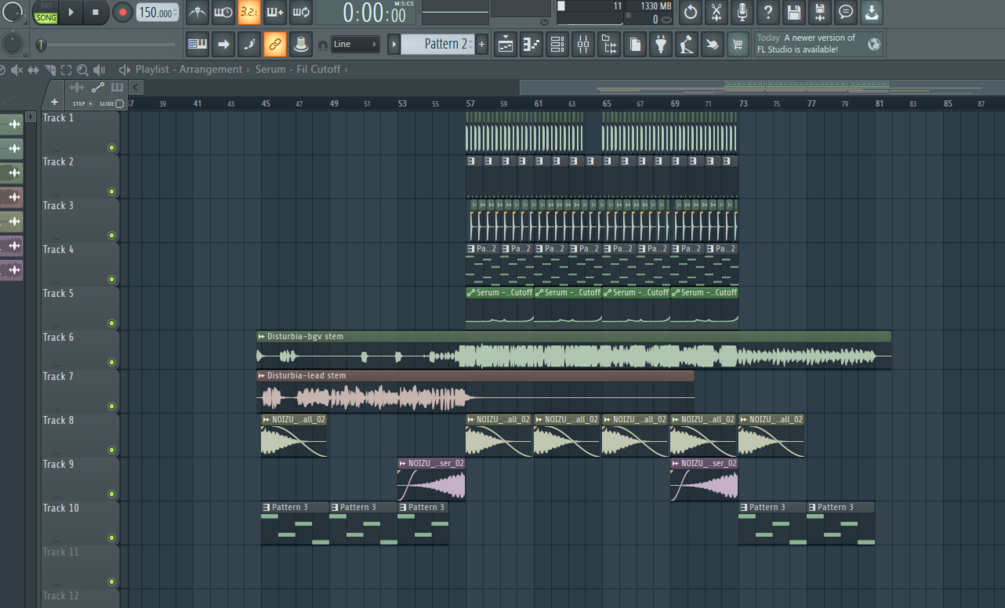The image size is (1005, 608).
Task: Click the Playlist - Arrangement breadcrumb
Action: click(188, 69)
